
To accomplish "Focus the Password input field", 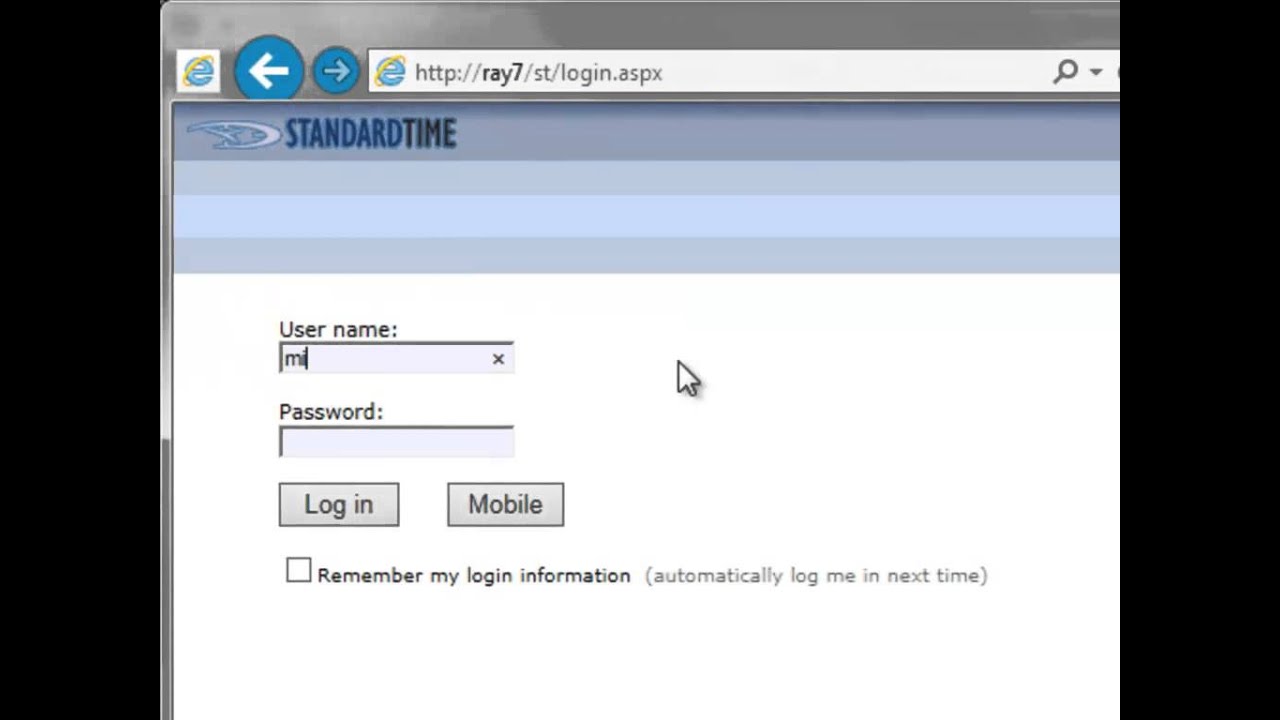I will (396, 441).
